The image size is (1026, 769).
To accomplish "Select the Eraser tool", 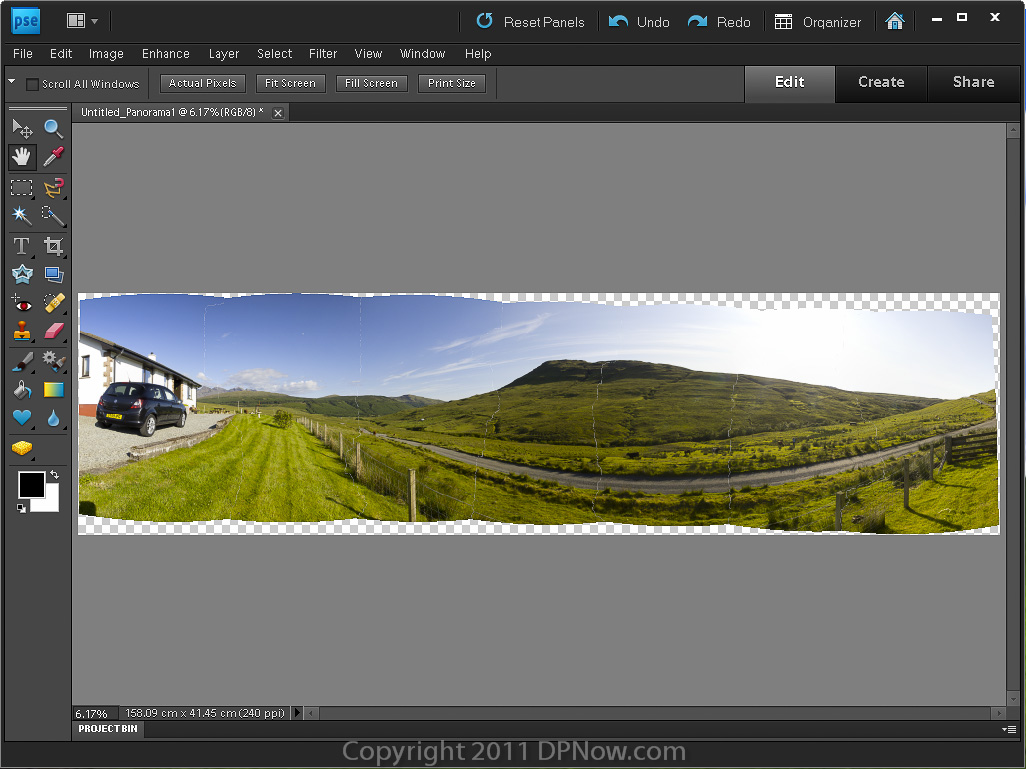I will (53, 331).
